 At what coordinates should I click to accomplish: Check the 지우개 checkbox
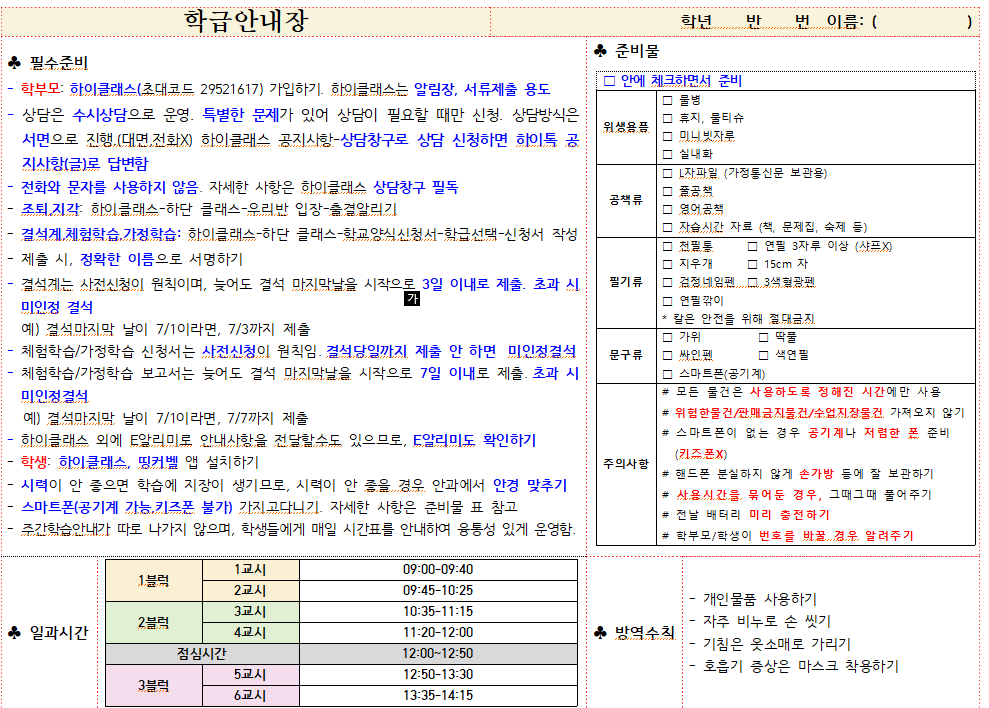click(x=668, y=264)
